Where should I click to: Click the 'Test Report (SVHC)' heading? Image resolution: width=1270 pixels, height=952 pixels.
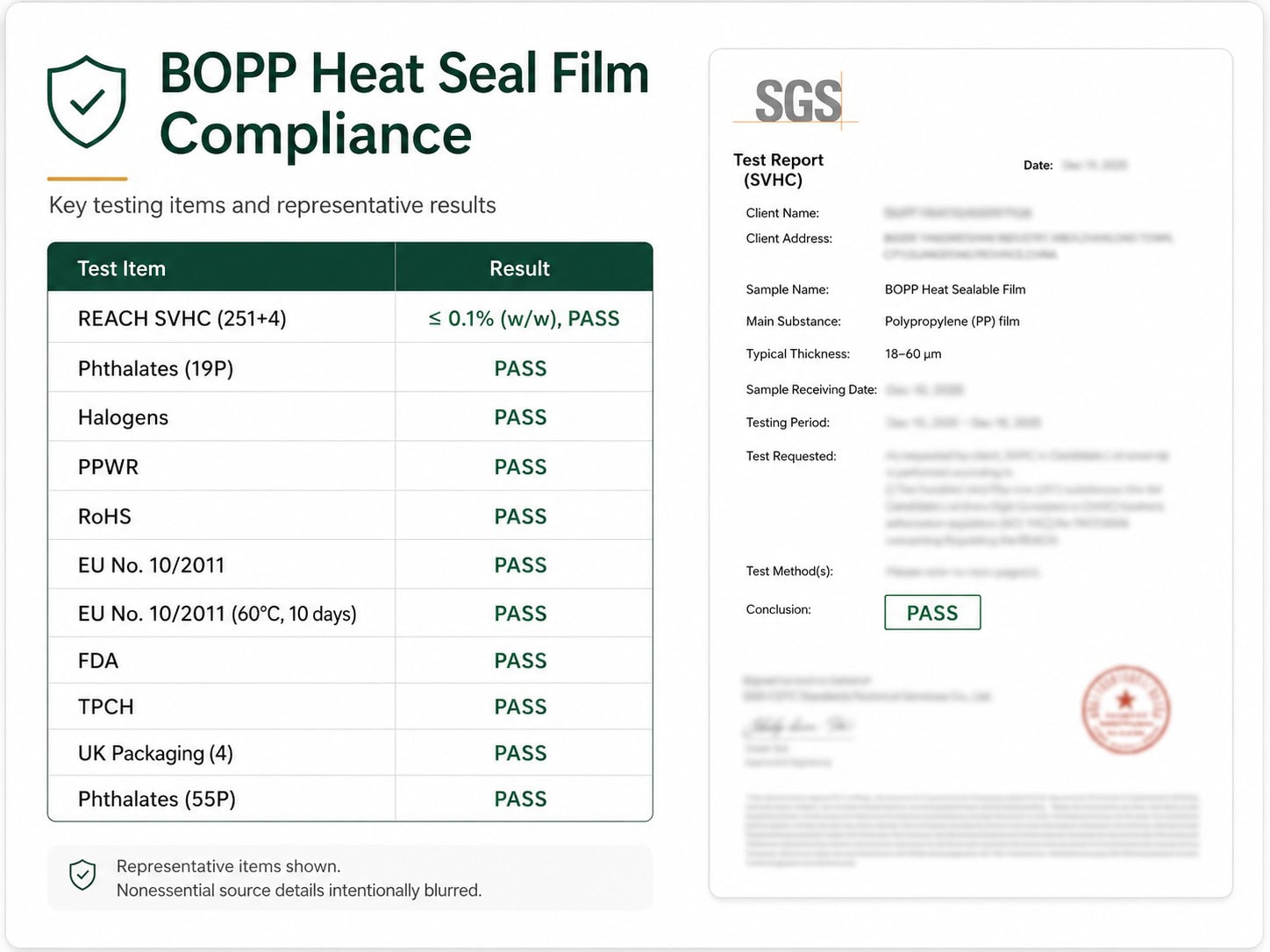click(x=778, y=170)
